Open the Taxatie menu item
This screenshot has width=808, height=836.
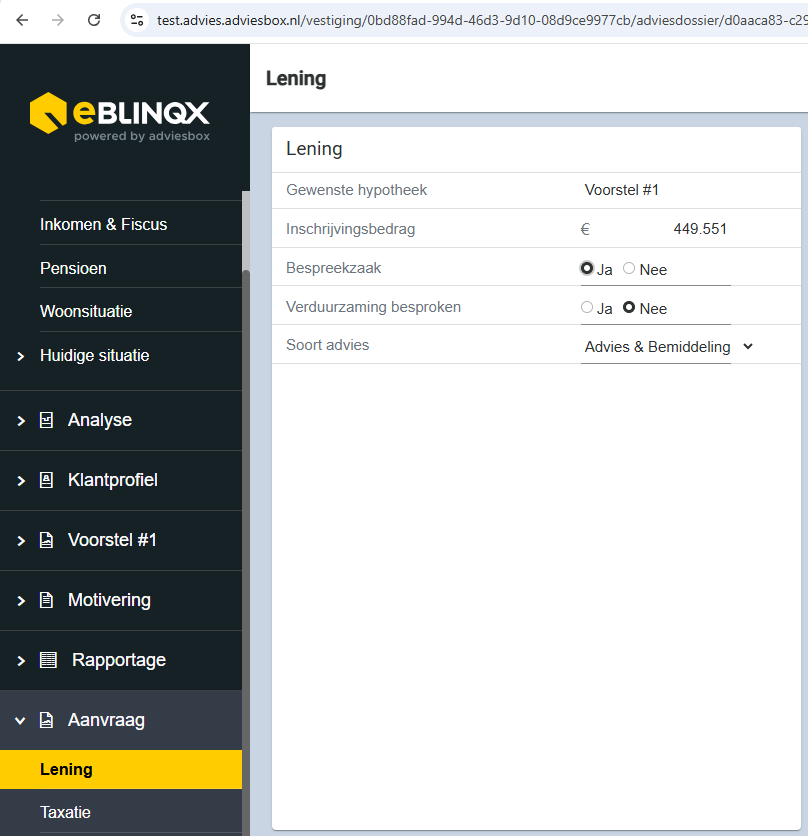pyautogui.click(x=65, y=812)
